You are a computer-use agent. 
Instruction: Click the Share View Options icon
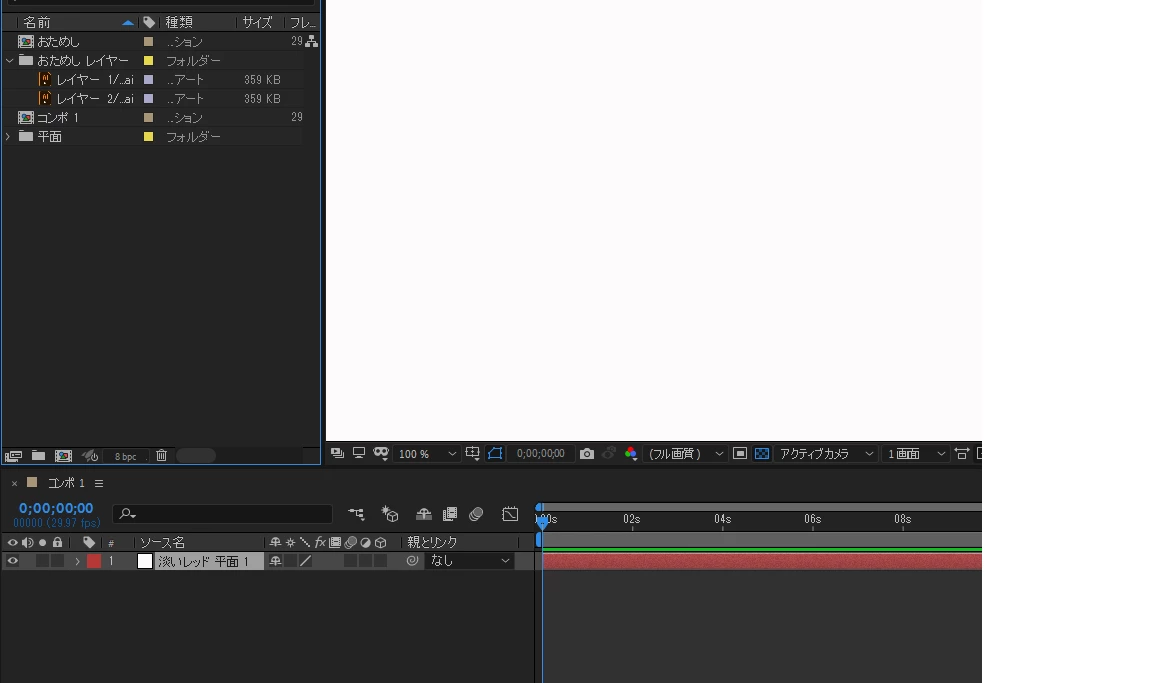click(962, 454)
